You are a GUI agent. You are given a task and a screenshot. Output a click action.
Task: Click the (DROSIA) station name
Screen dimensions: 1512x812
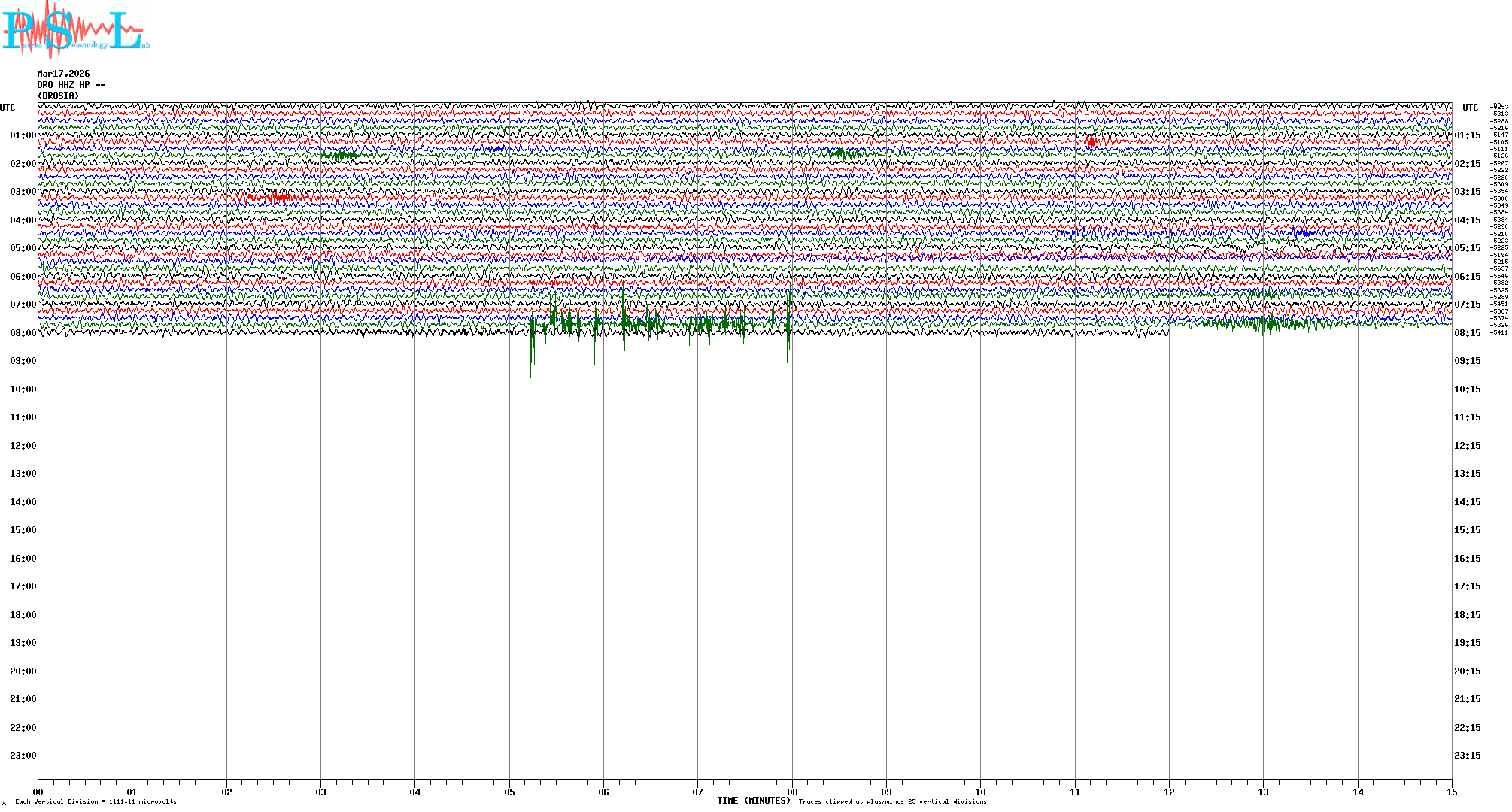click(x=58, y=96)
